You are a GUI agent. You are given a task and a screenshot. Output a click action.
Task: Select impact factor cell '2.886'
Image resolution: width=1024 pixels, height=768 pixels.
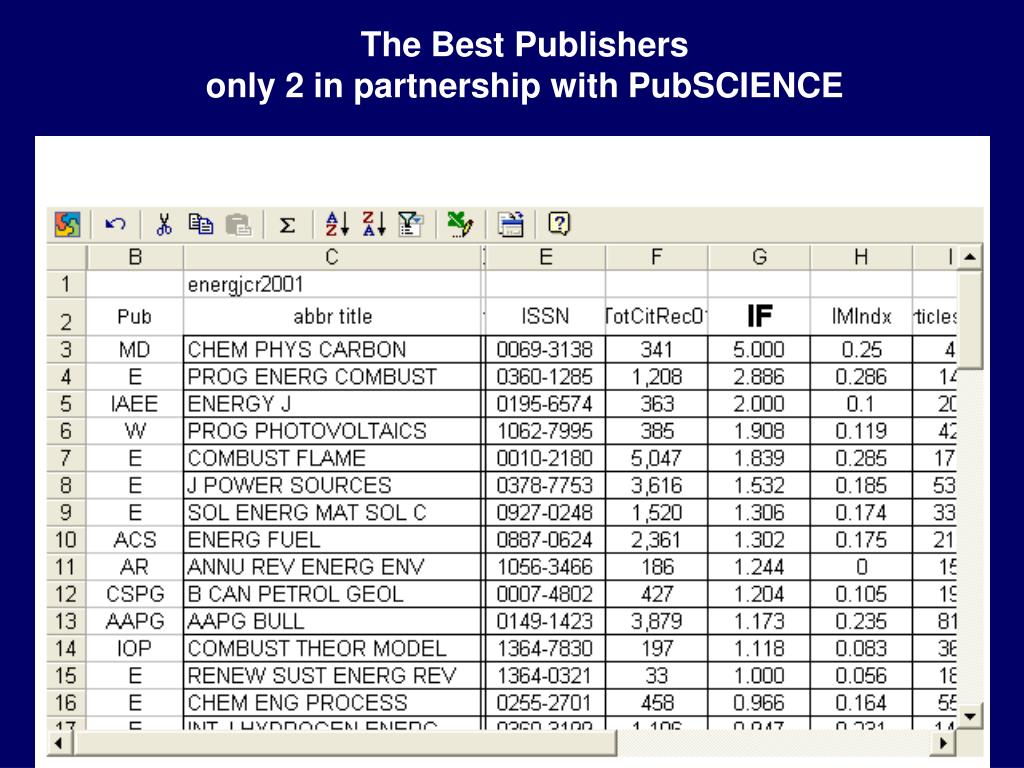click(x=760, y=377)
